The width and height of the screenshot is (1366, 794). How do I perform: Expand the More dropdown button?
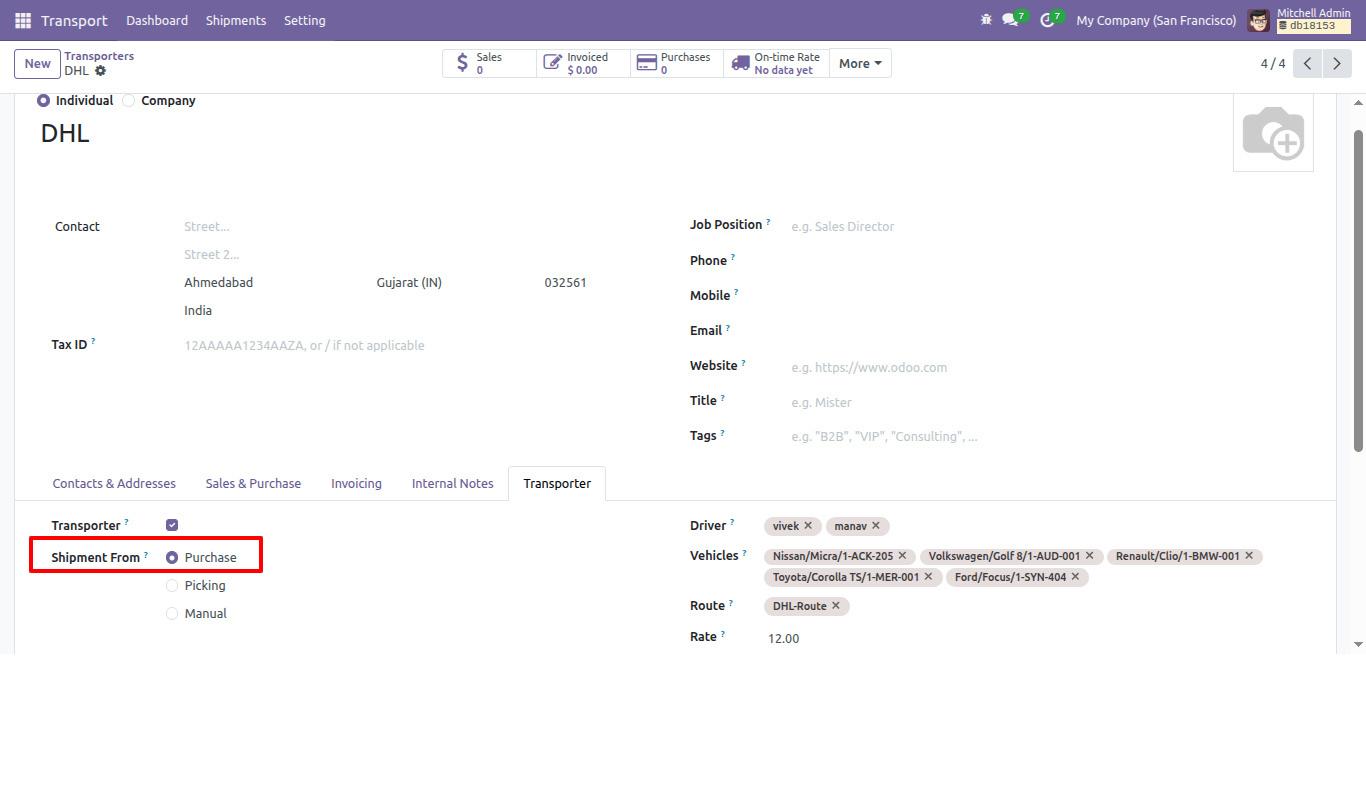coord(860,63)
